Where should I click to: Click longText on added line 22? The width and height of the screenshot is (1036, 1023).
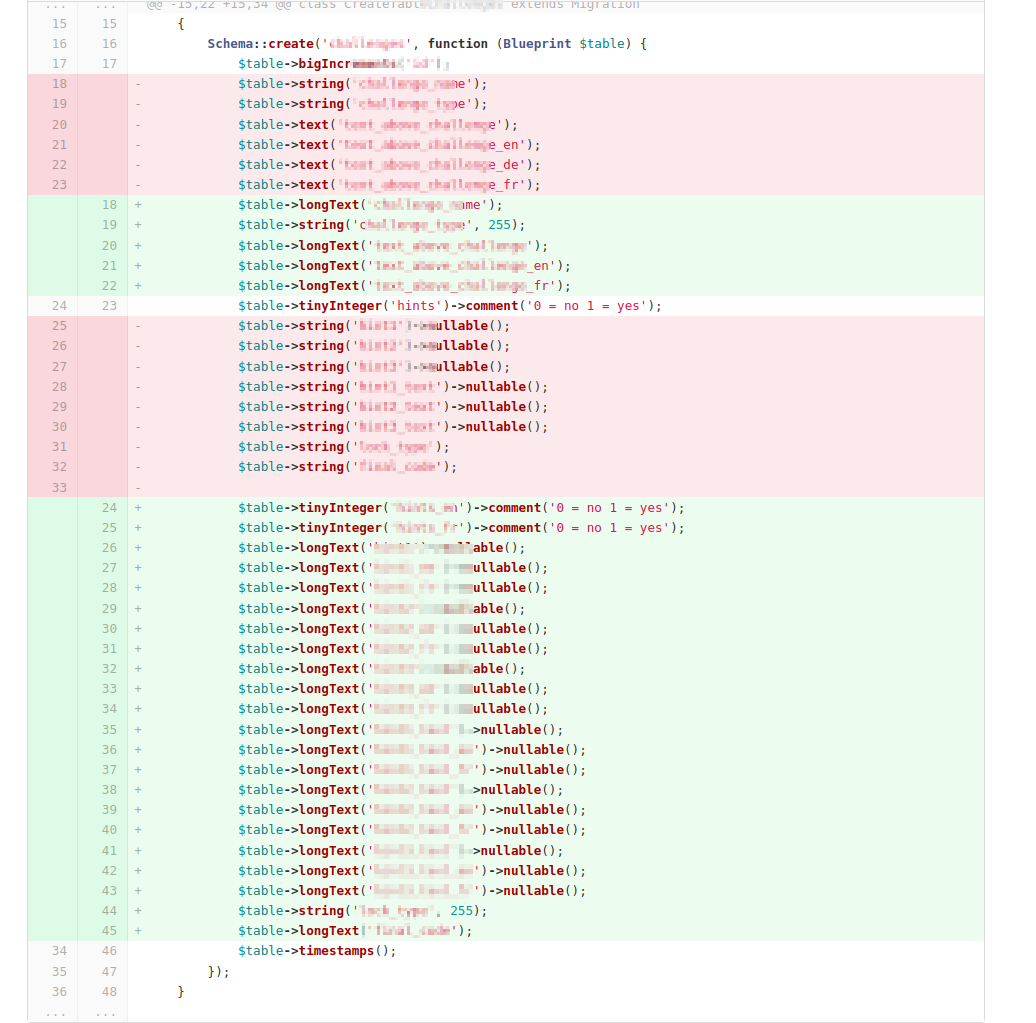click(x=329, y=285)
